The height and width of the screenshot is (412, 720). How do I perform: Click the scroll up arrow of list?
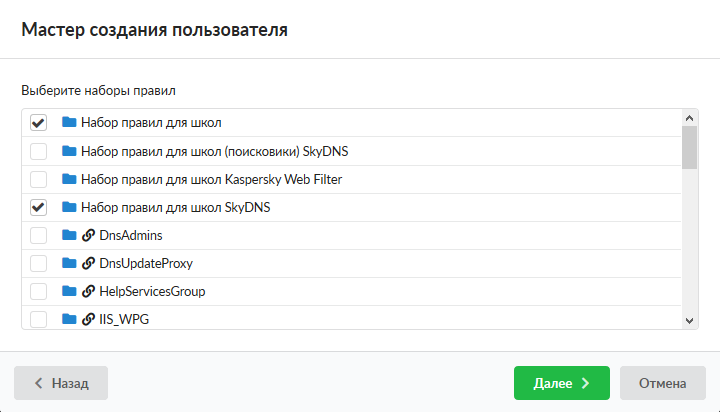[x=689, y=117]
